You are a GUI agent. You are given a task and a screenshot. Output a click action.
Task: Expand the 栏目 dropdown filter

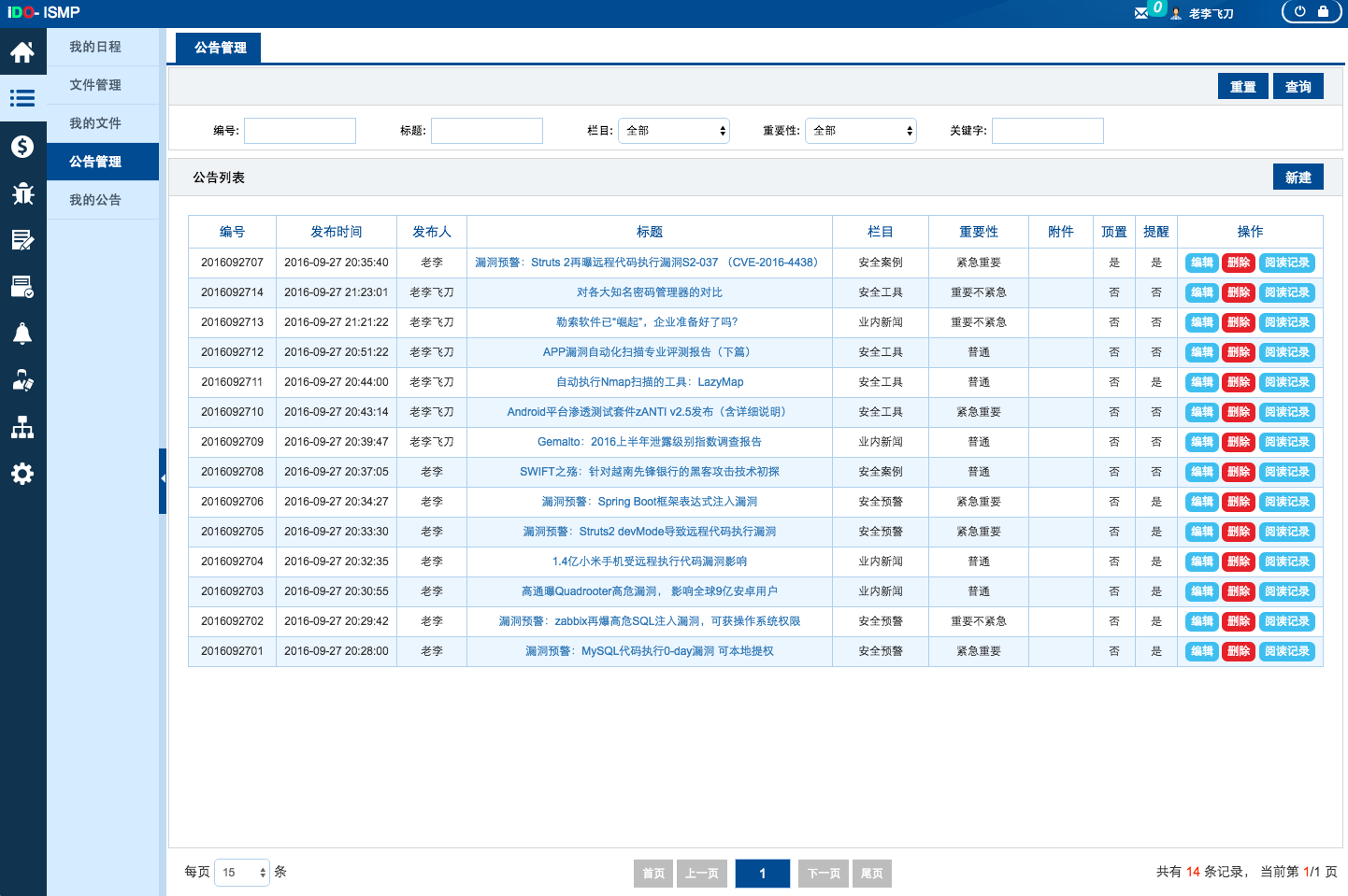point(673,131)
